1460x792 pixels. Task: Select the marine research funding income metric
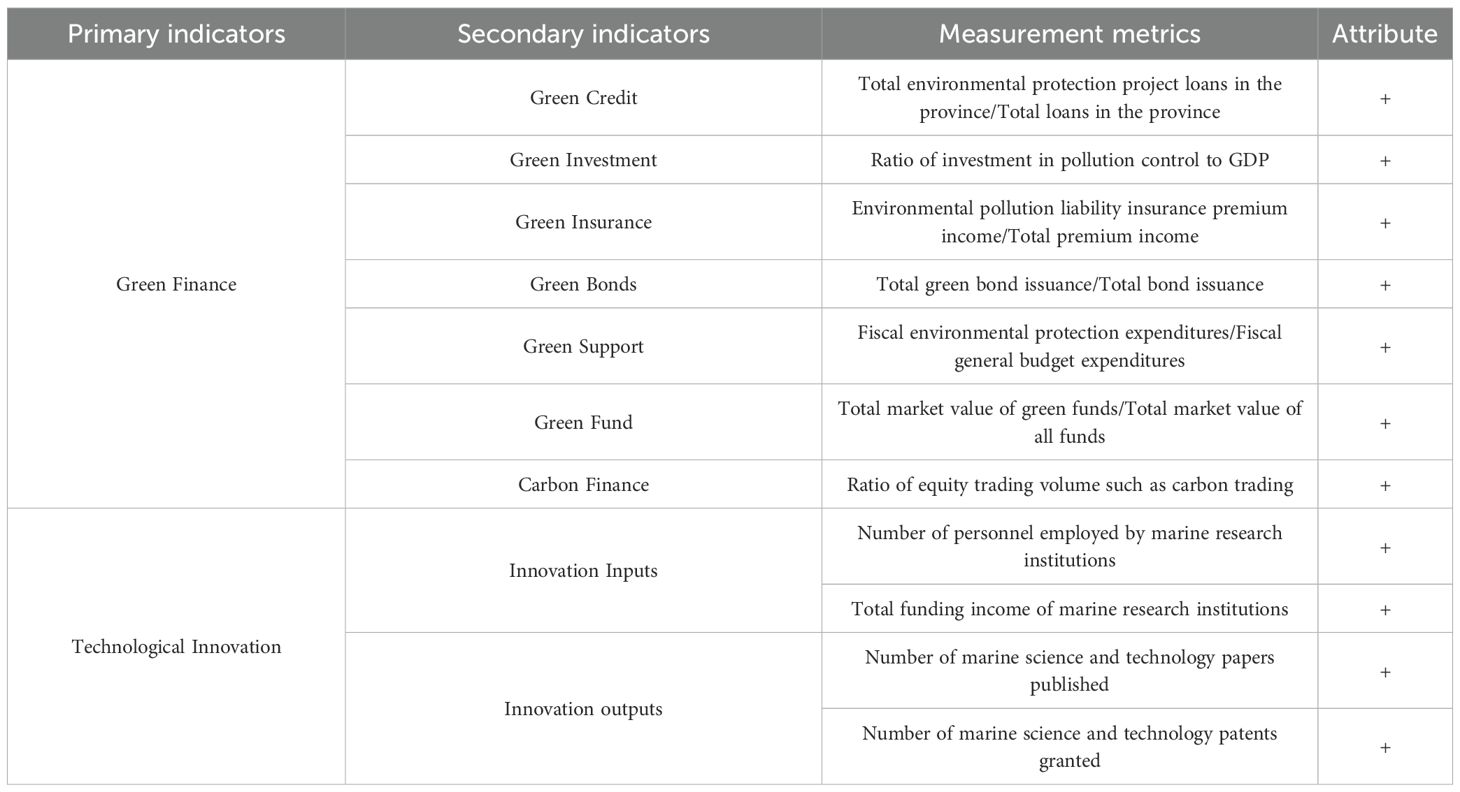click(x=1069, y=609)
